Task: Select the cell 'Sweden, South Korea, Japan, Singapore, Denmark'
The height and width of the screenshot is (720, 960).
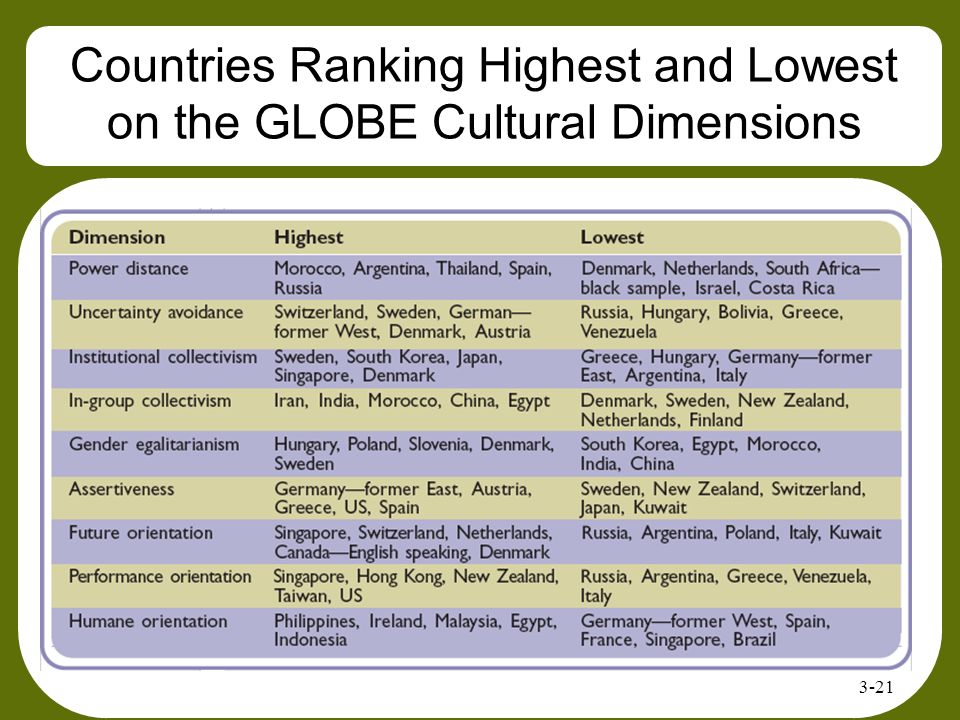Action: point(388,366)
